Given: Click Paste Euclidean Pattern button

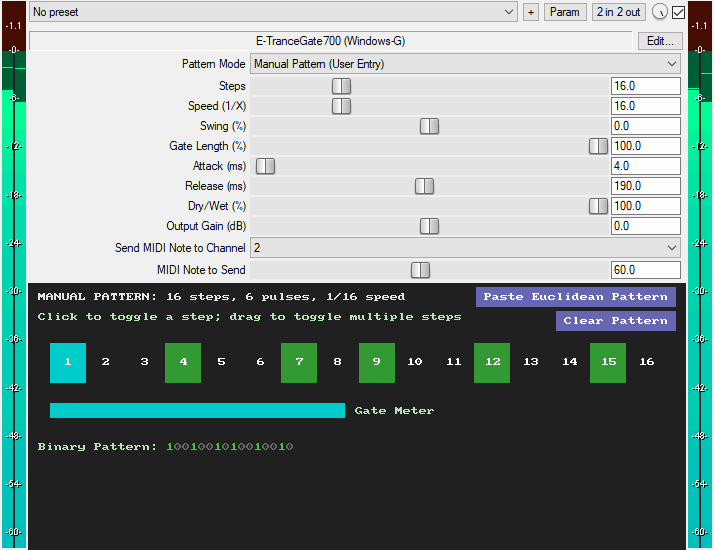Looking at the screenshot, I should [x=576, y=297].
